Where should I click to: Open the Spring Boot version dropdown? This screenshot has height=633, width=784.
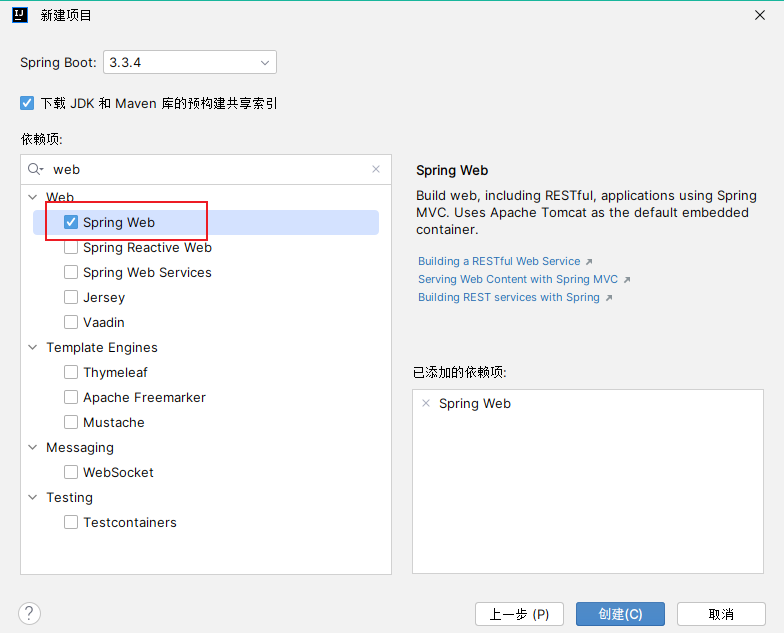click(189, 62)
